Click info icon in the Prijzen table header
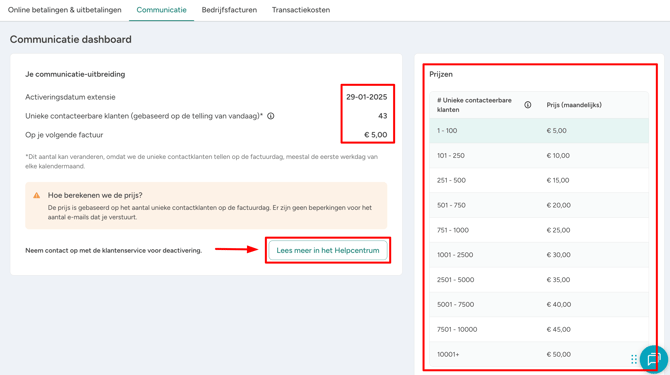 528,105
